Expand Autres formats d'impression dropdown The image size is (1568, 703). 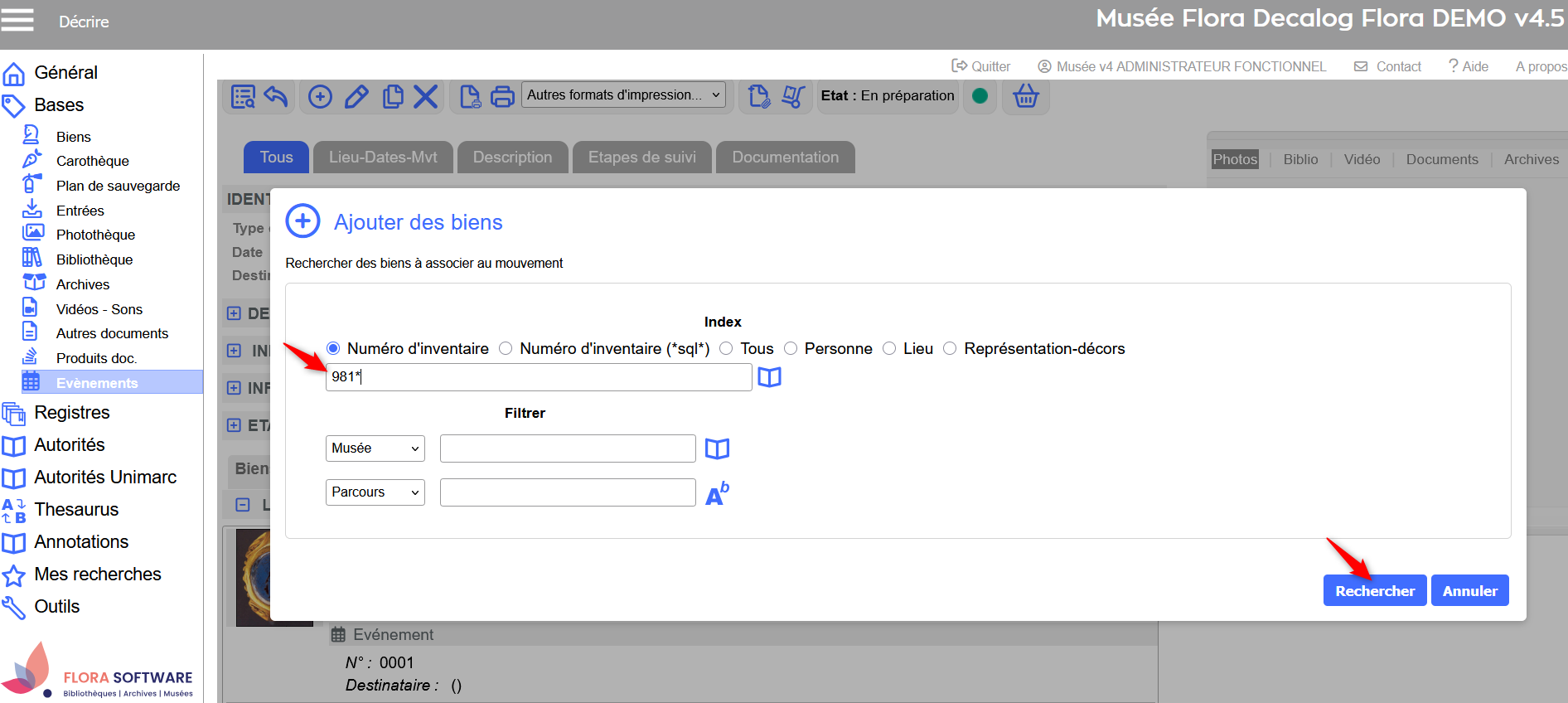pyautogui.click(x=623, y=95)
